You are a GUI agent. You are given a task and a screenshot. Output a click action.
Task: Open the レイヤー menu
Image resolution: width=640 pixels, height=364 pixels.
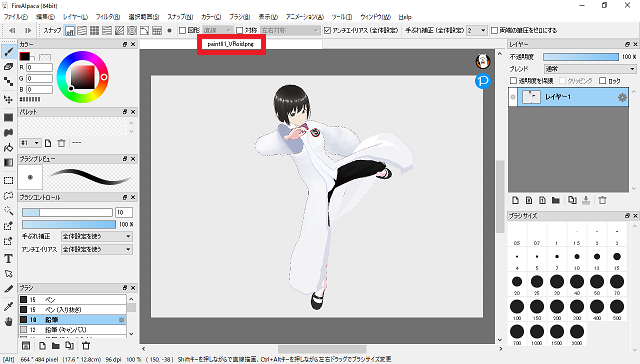[x=75, y=17]
